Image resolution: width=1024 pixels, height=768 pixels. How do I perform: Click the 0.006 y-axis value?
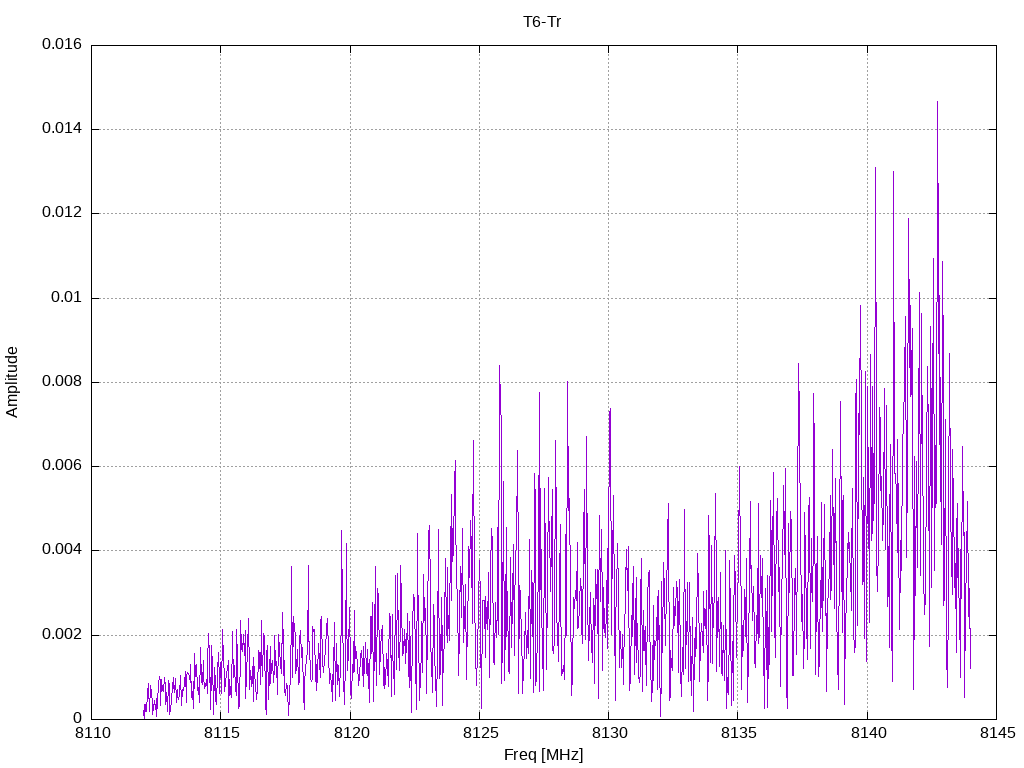tap(62, 466)
